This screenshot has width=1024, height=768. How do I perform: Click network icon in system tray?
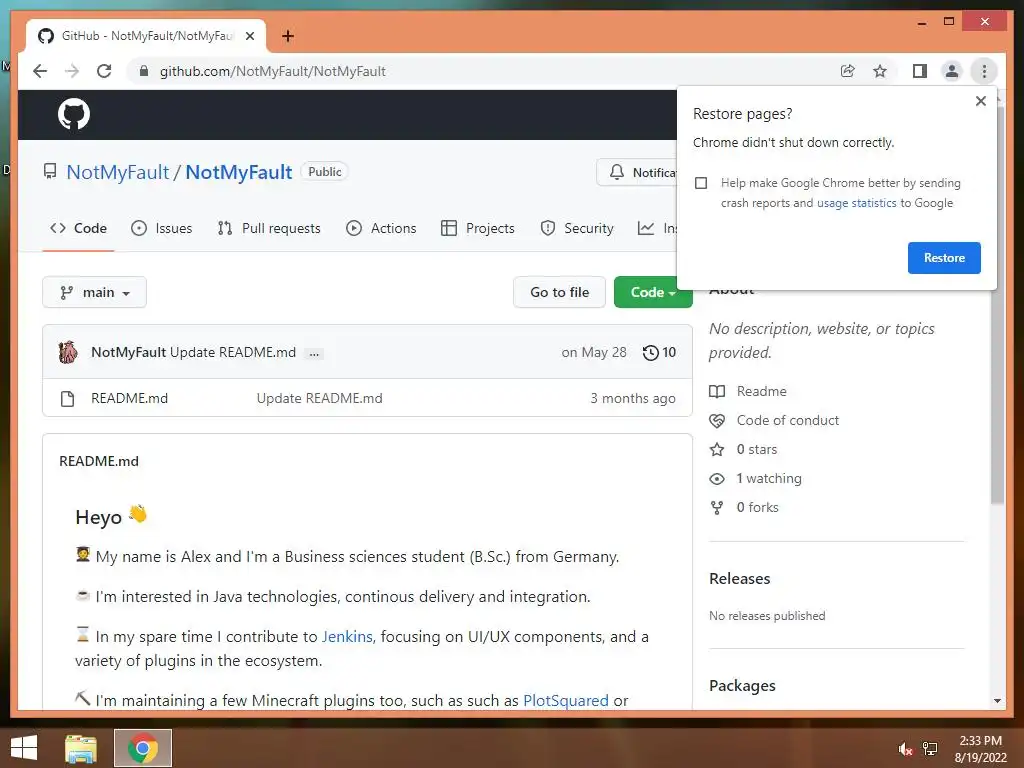930,749
